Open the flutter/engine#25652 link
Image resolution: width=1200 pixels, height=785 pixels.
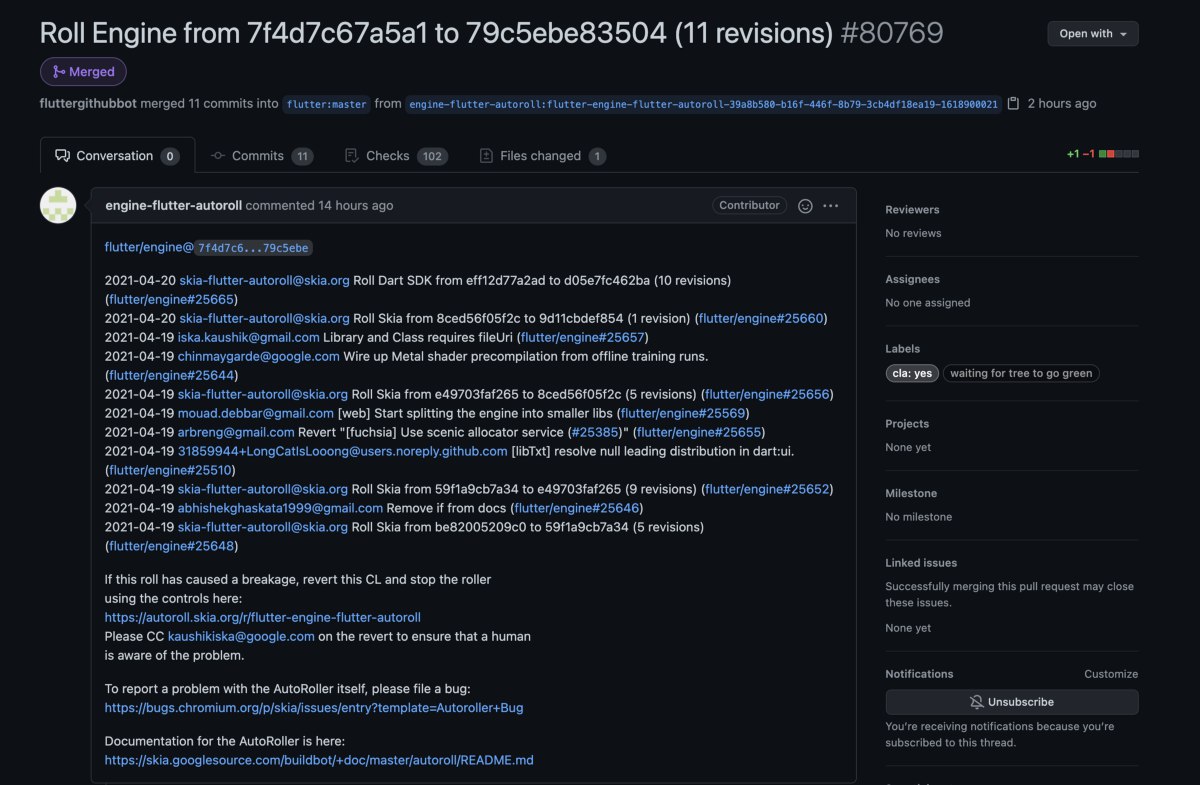(x=767, y=489)
